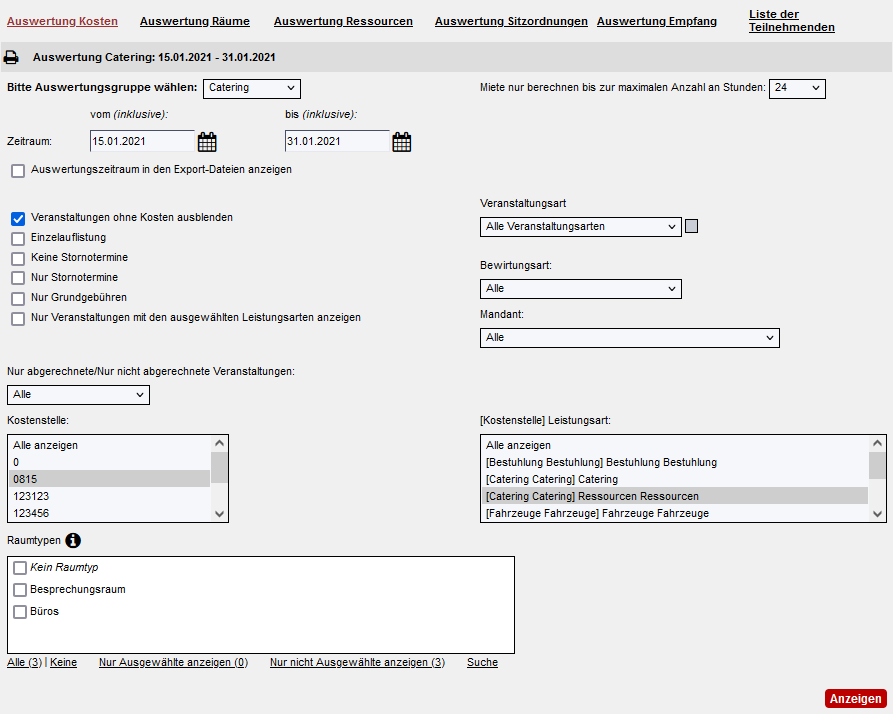The width and height of the screenshot is (893, 714).
Task: Select [Catering Catering] Ressourcen Ressourcen entry
Action: point(675,496)
